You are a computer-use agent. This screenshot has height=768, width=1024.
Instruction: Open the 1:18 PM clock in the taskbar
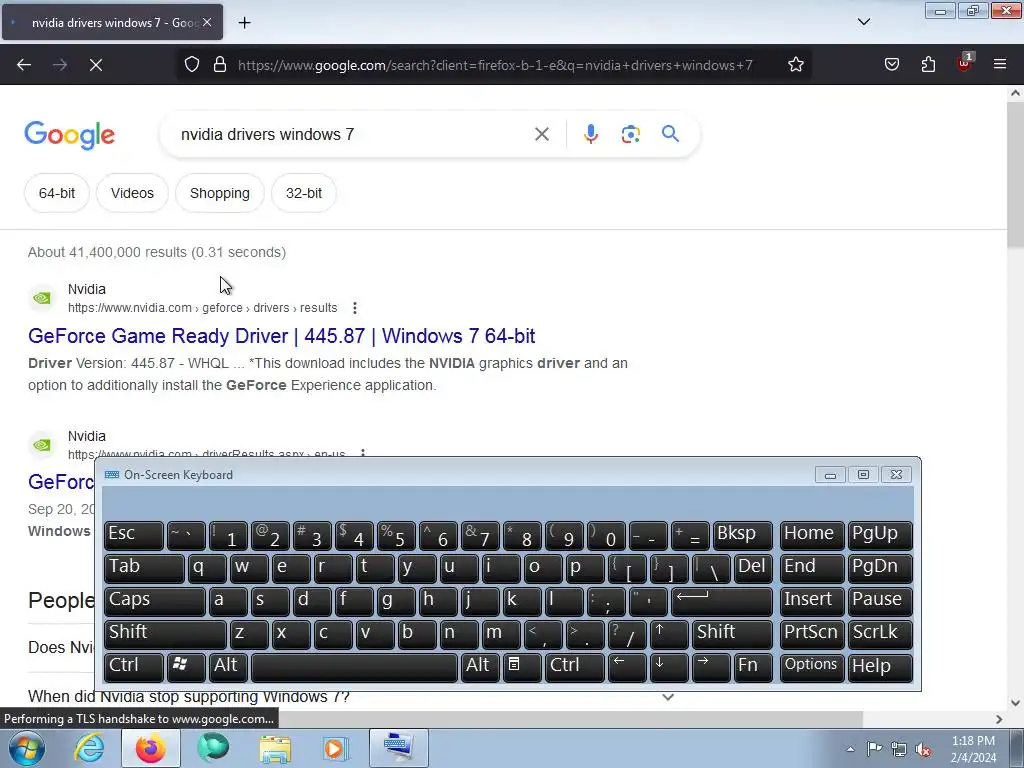973,749
